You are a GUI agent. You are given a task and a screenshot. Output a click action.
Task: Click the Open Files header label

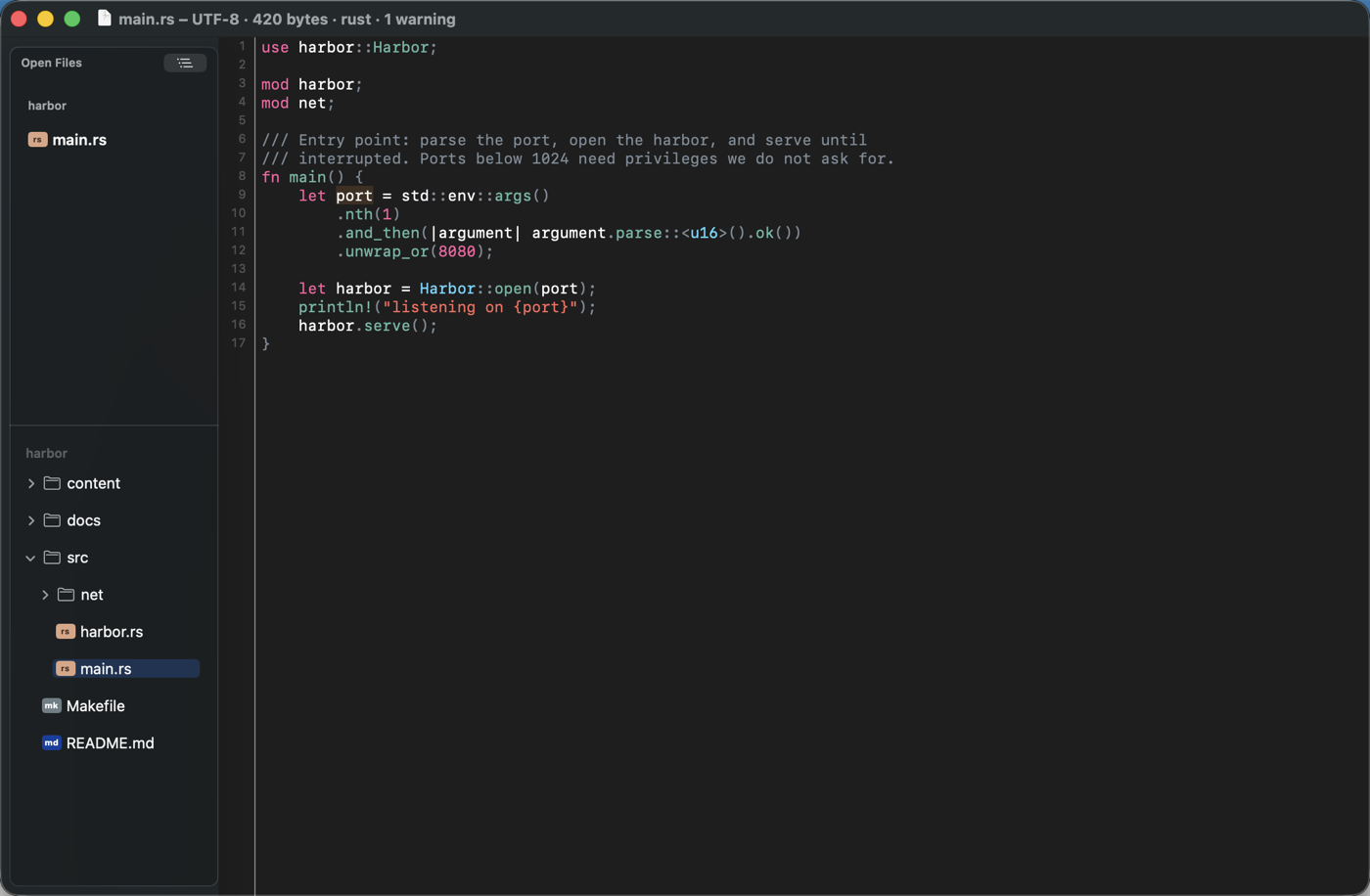point(52,63)
